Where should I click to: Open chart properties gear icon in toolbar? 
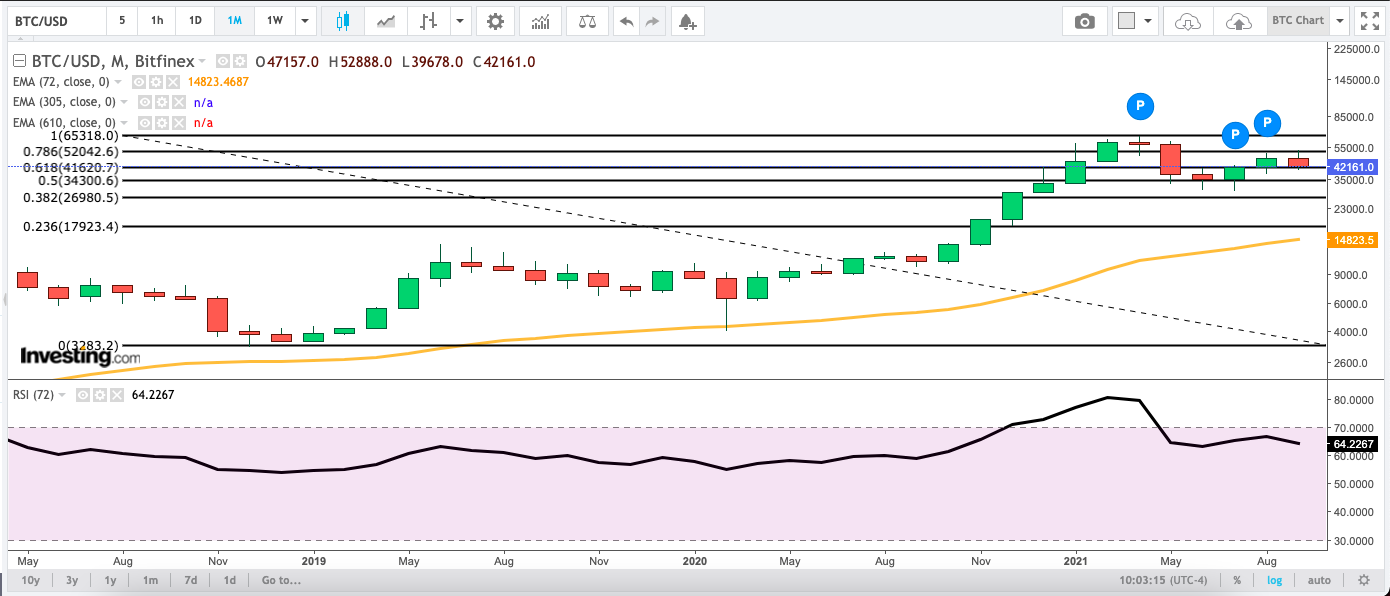495,21
